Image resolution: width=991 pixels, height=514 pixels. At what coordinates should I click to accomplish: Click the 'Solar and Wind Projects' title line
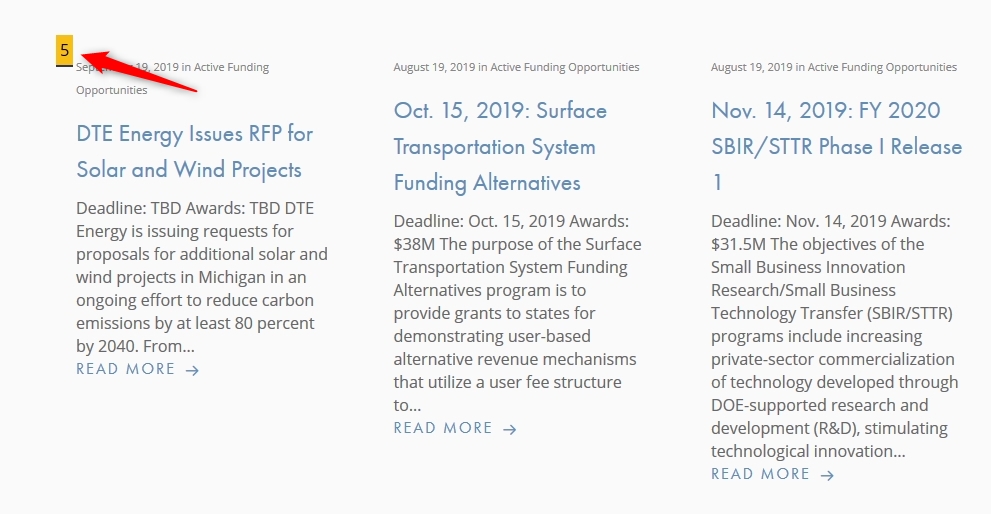189,169
